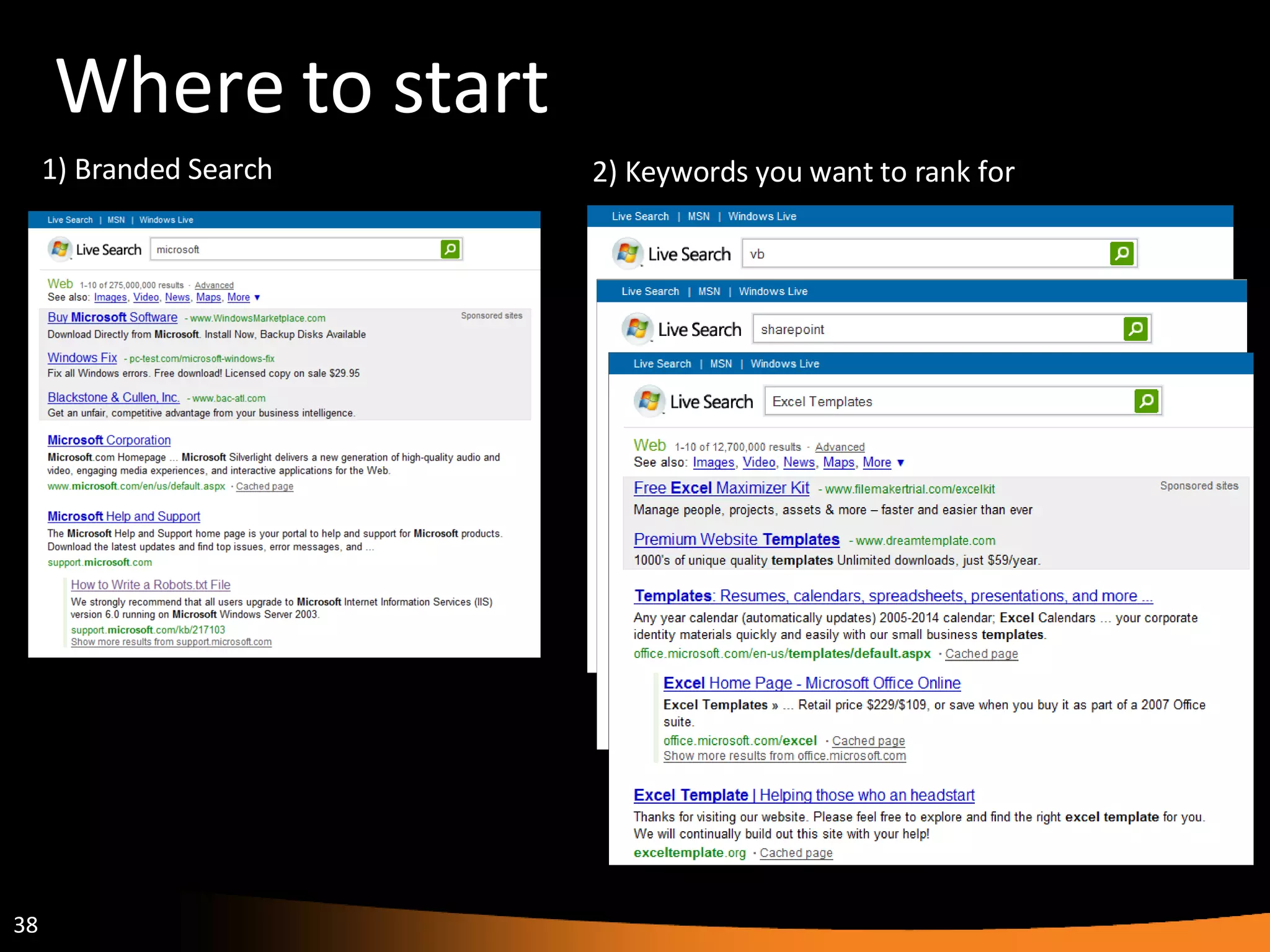Open Premium Website Templates sponsored link
The width and height of the screenshot is (1270, 952).
(x=737, y=539)
